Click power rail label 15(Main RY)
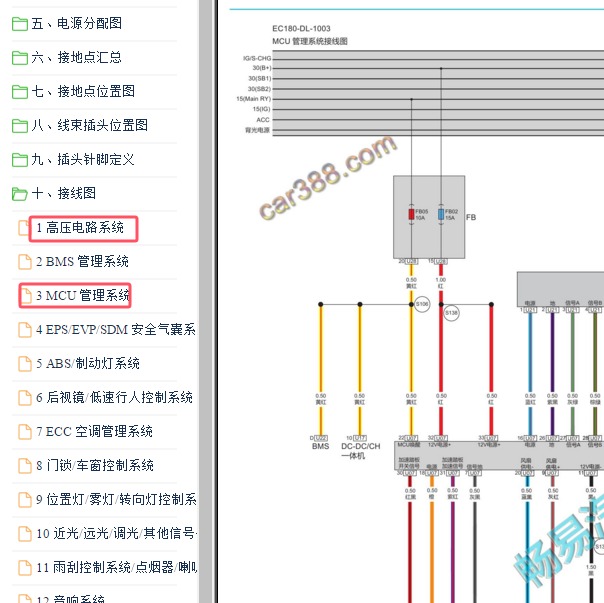Screen dimensions: 604x603 point(253,99)
